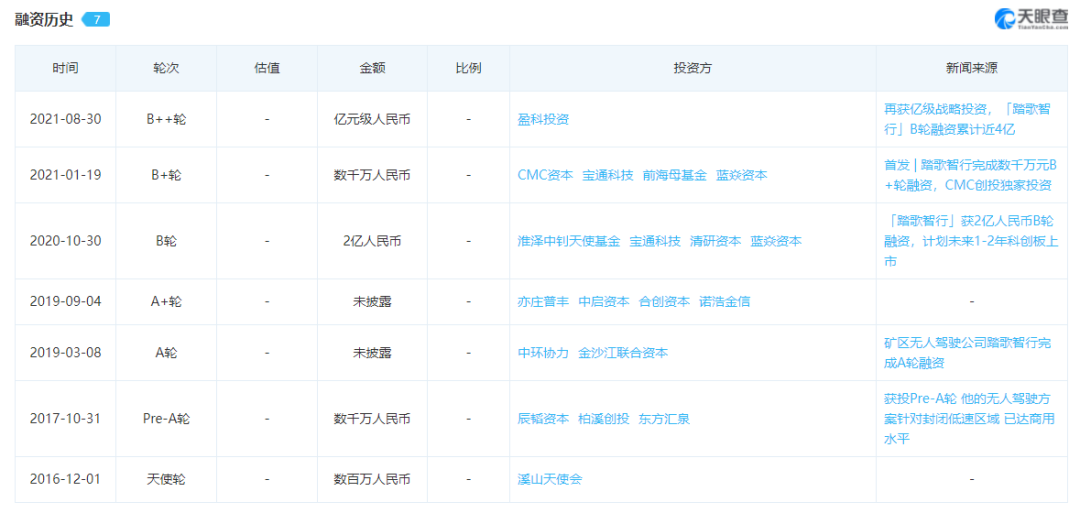This screenshot has width=1080, height=513.
Task: Open the 盈科投资 investor link
Action: pyautogui.click(x=543, y=119)
